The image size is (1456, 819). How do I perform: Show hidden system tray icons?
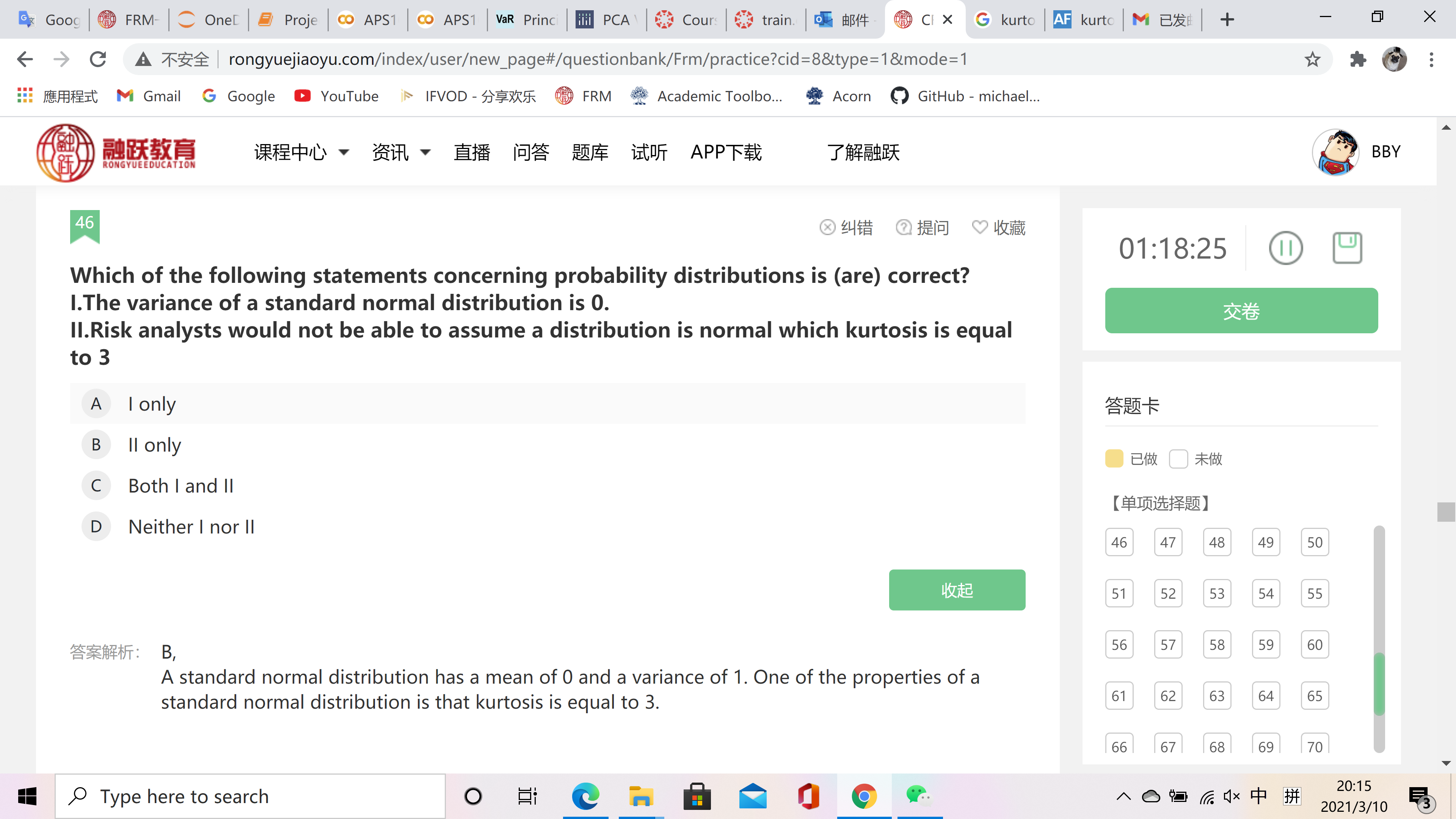click(x=1123, y=796)
